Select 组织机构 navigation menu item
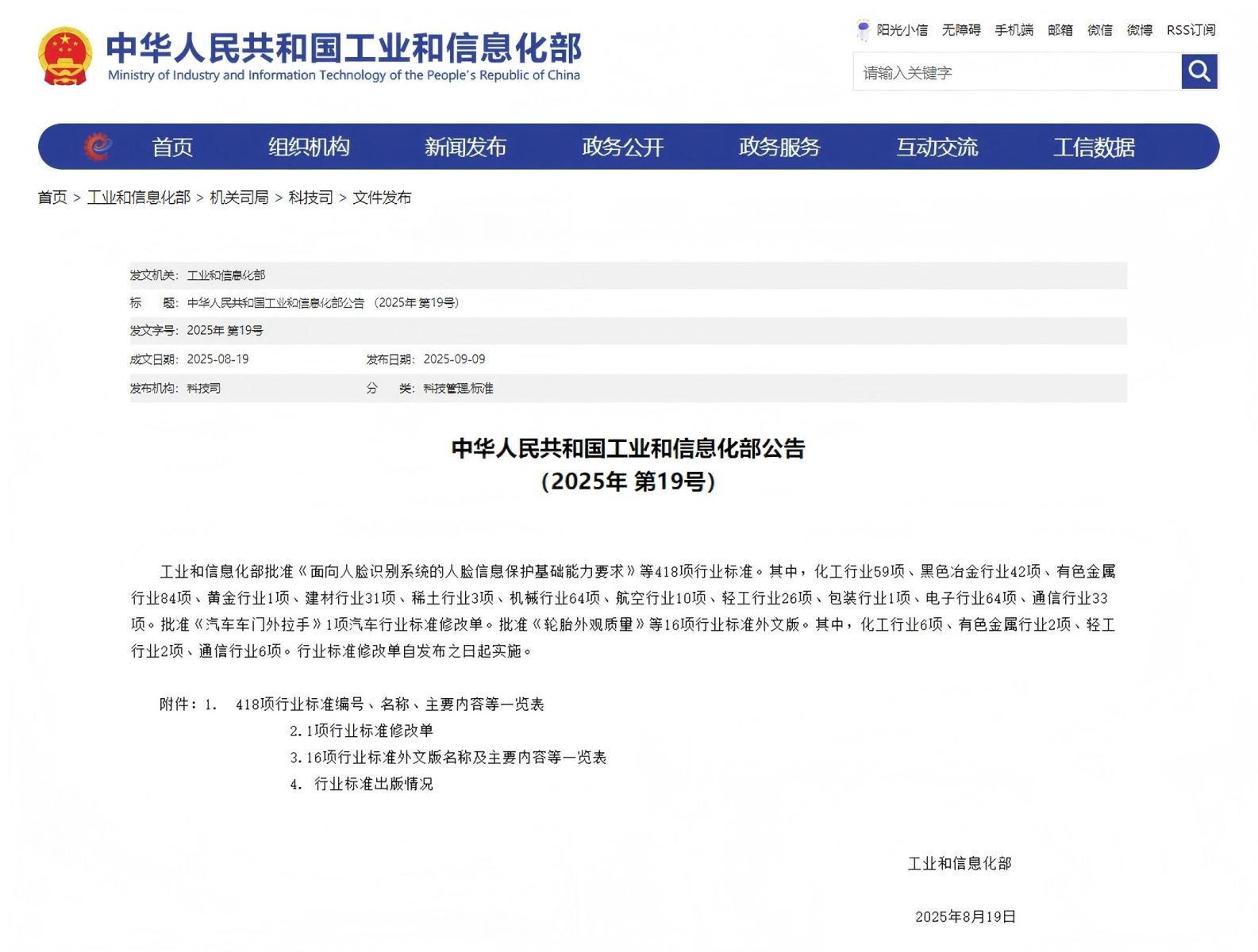The image size is (1258, 952). pyautogui.click(x=309, y=148)
